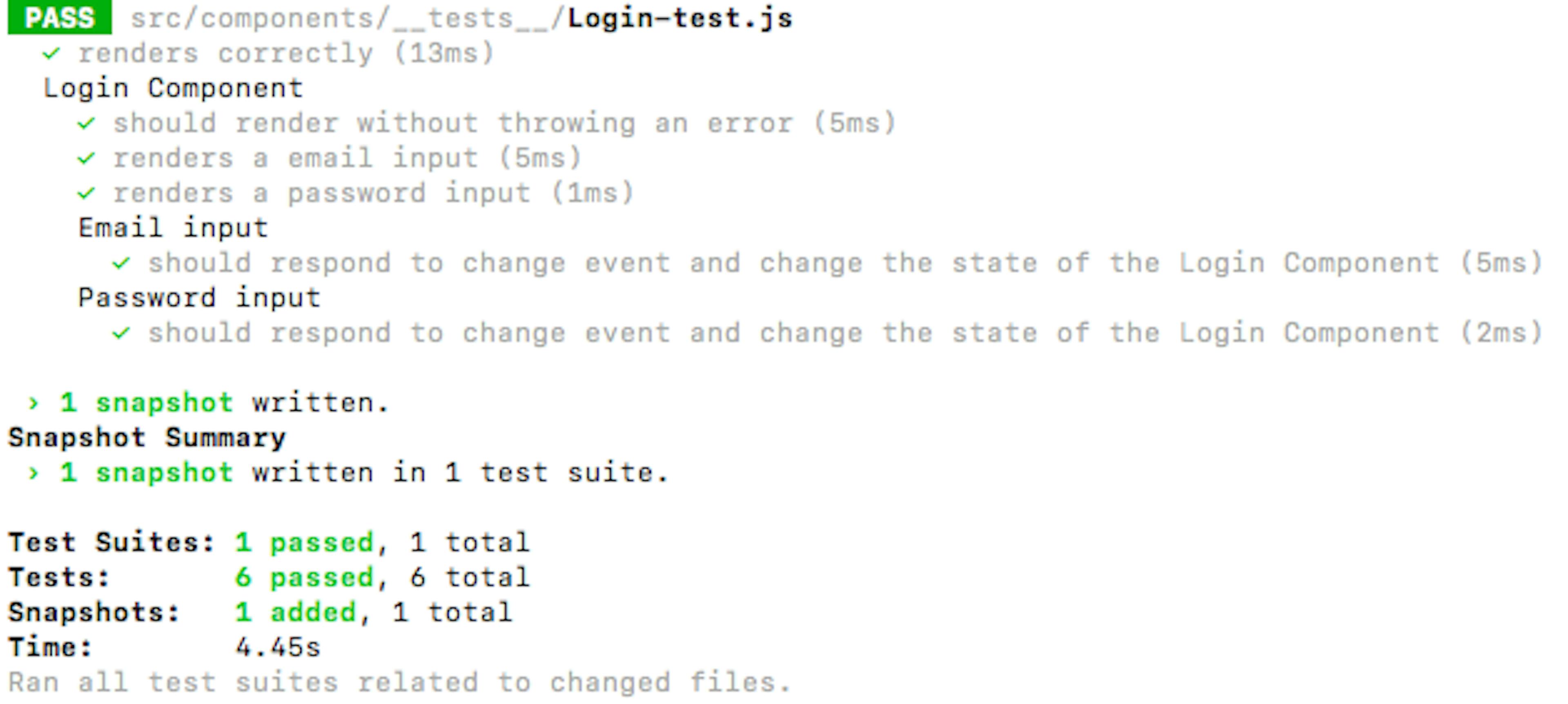The height and width of the screenshot is (704, 1568).
Task: Click checkmark beside "renders a email input"
Action: point(86,159)
